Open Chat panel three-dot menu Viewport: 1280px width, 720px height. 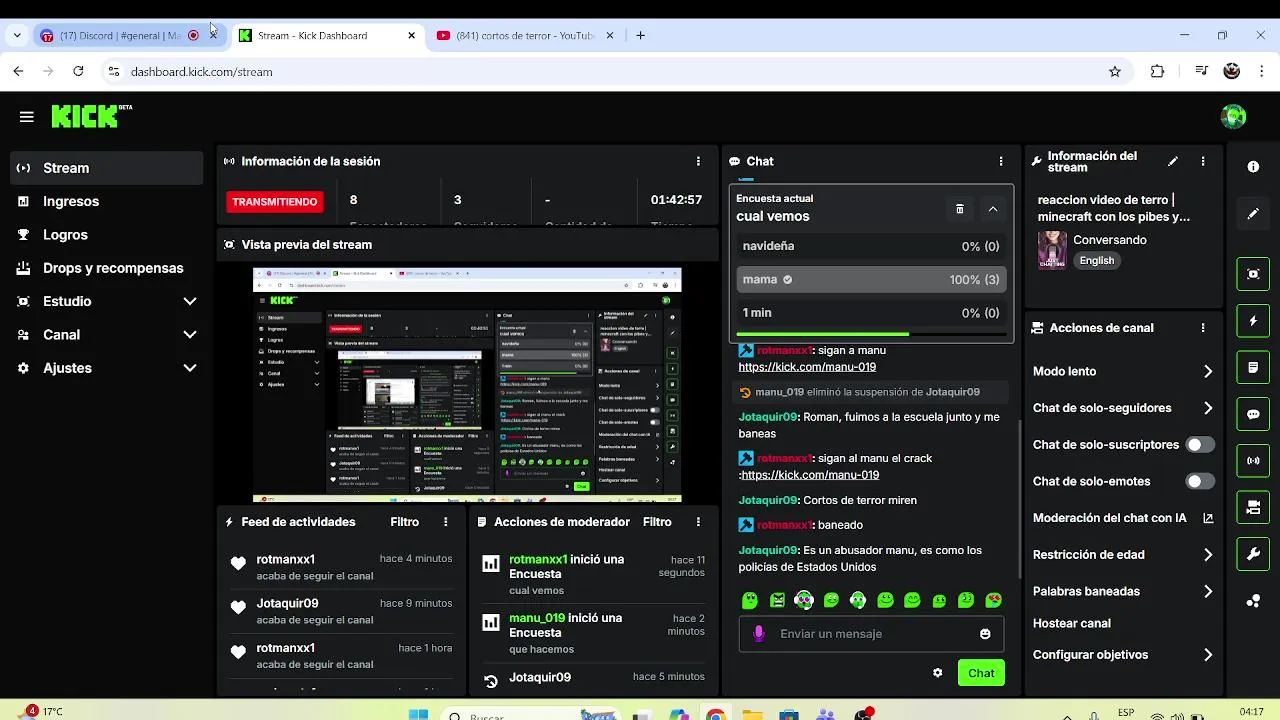tap(1001, 161)
